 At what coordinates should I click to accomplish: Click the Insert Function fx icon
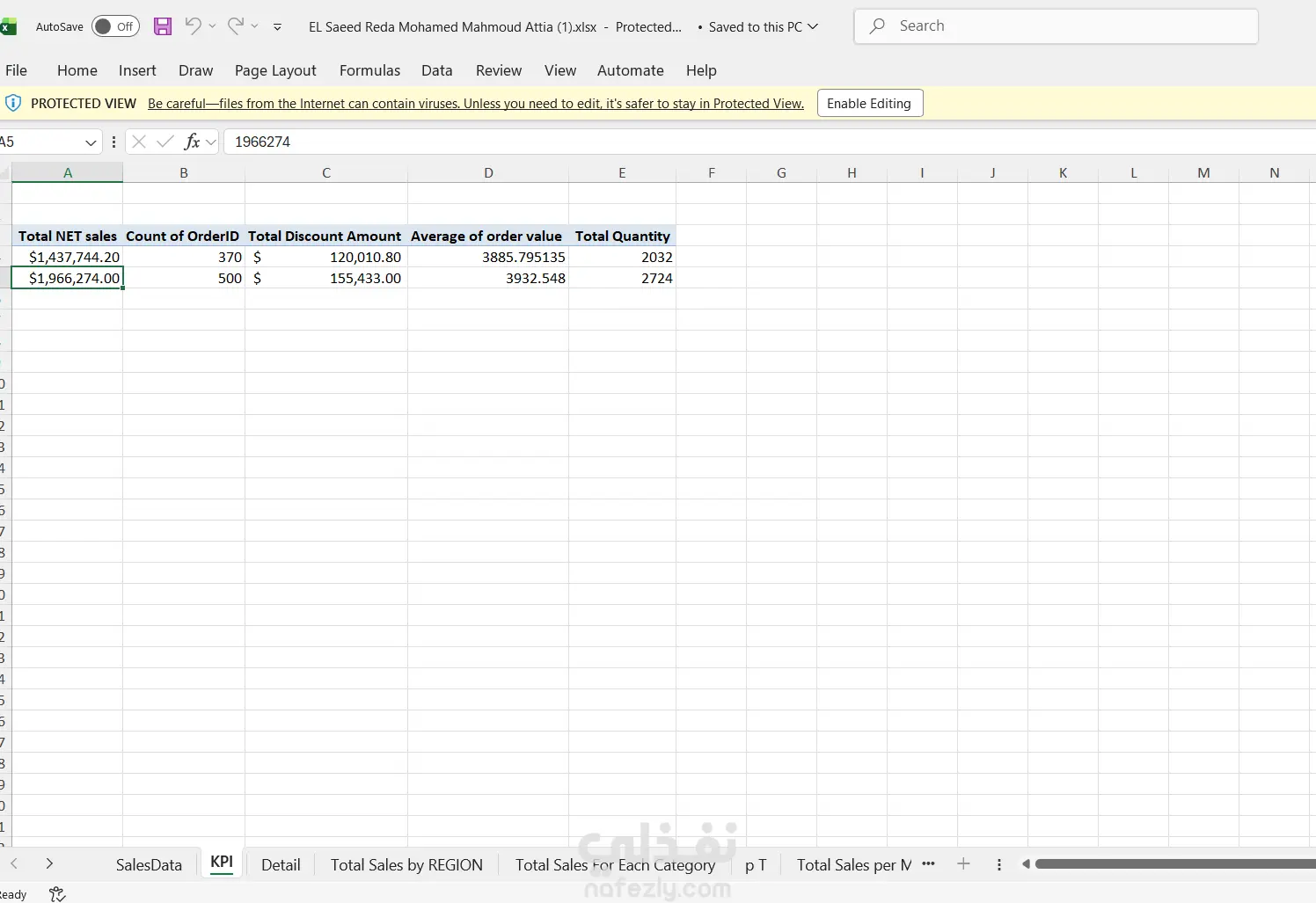[x=191, y=142]
